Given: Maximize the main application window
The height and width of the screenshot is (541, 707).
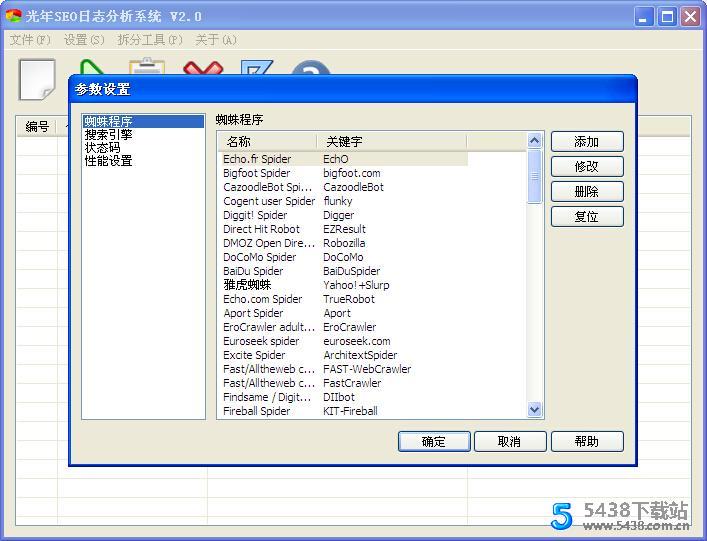Looking at the screenshot, I should point(667,17).
